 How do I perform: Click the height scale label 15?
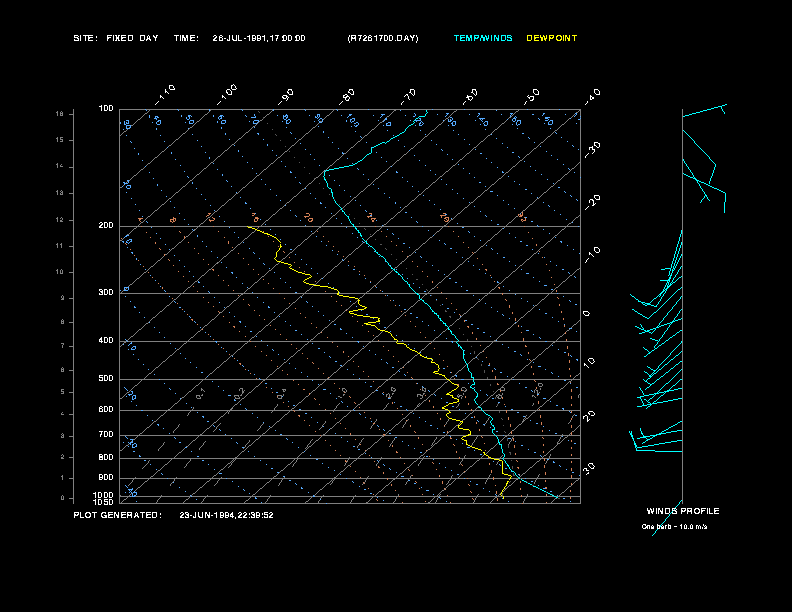tap(60, 140)
